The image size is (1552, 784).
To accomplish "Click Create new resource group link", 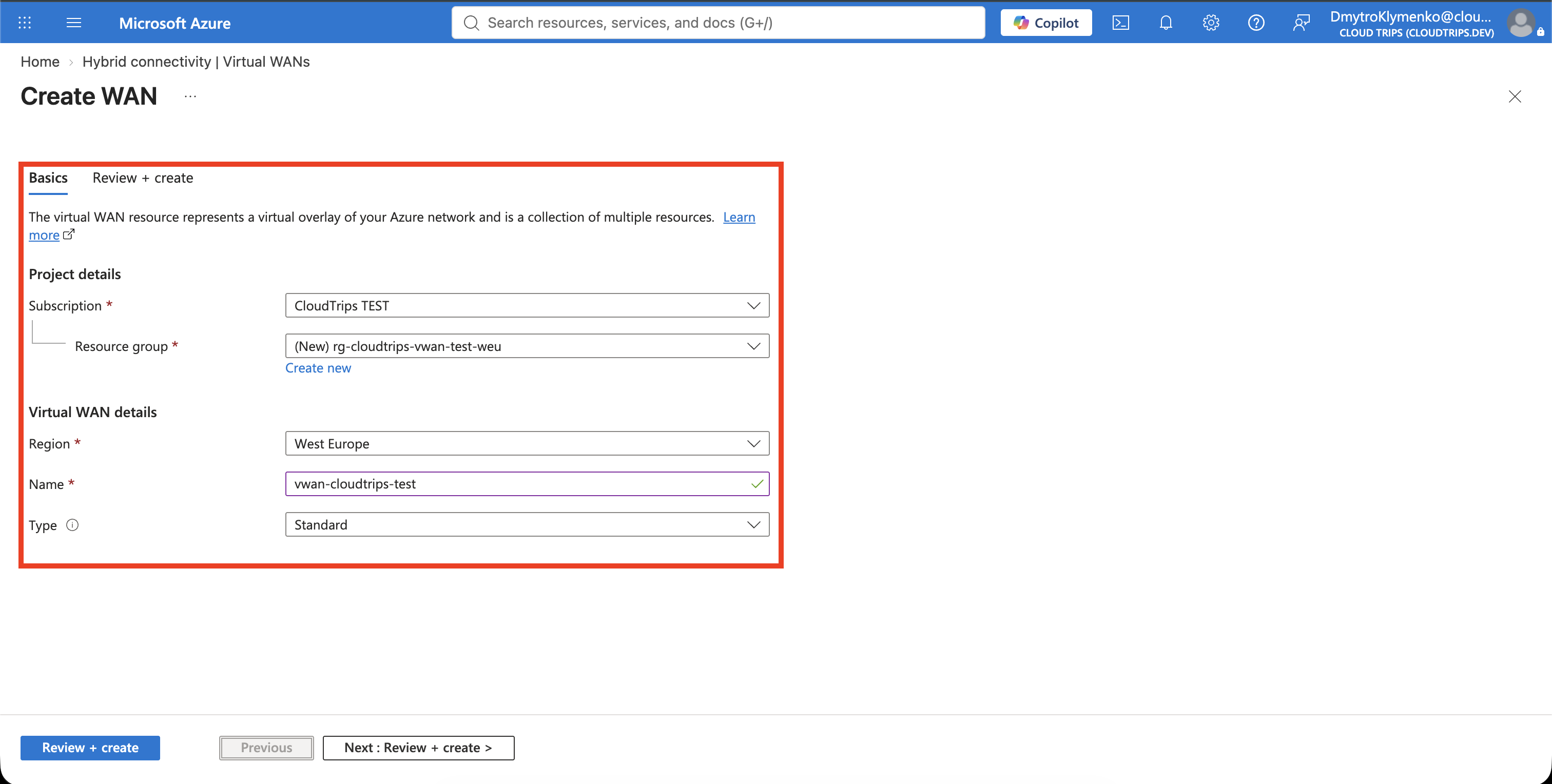I will (318, 368).
